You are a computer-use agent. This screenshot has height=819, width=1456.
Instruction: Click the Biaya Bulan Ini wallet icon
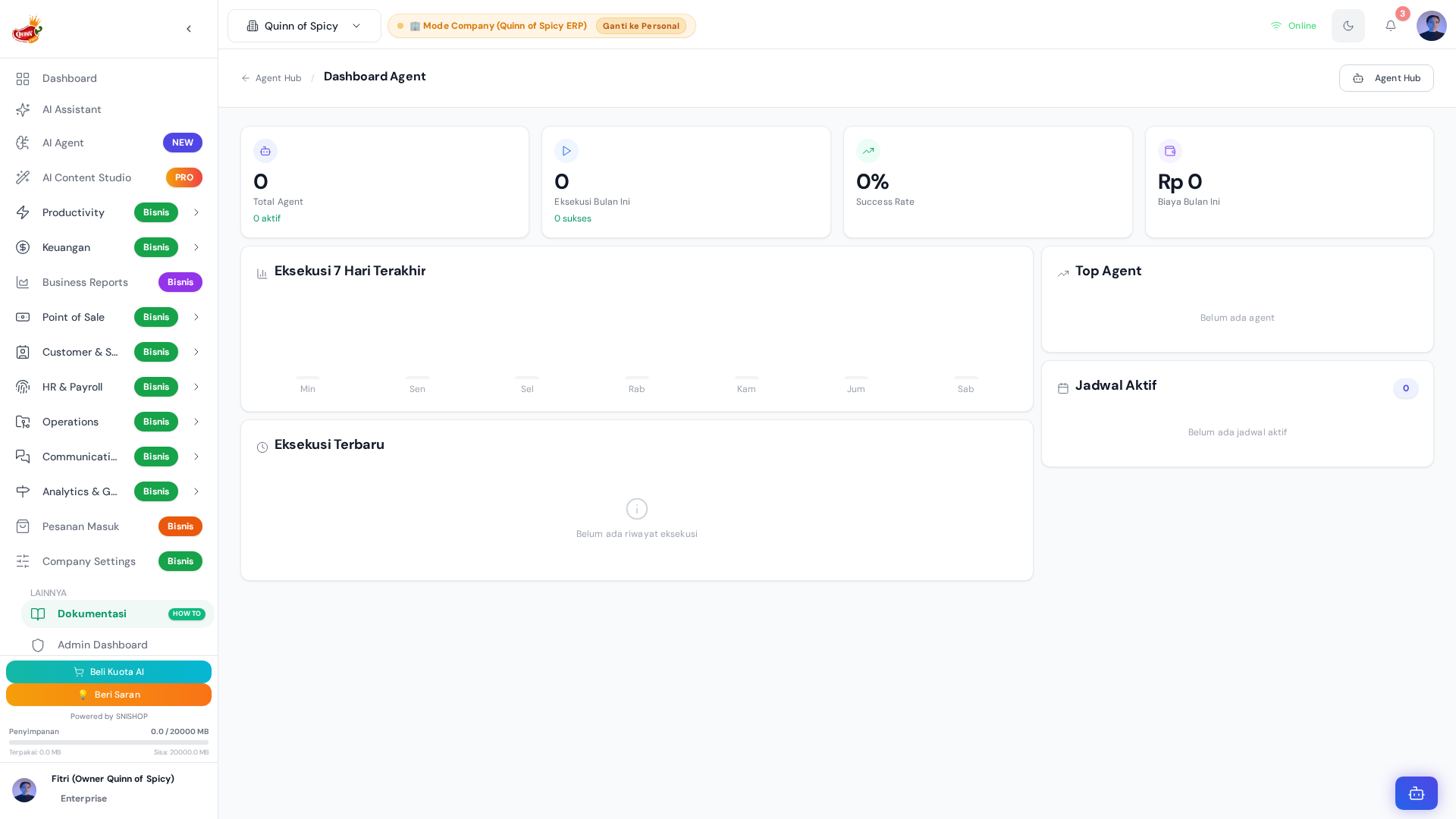coord(1170,151)
